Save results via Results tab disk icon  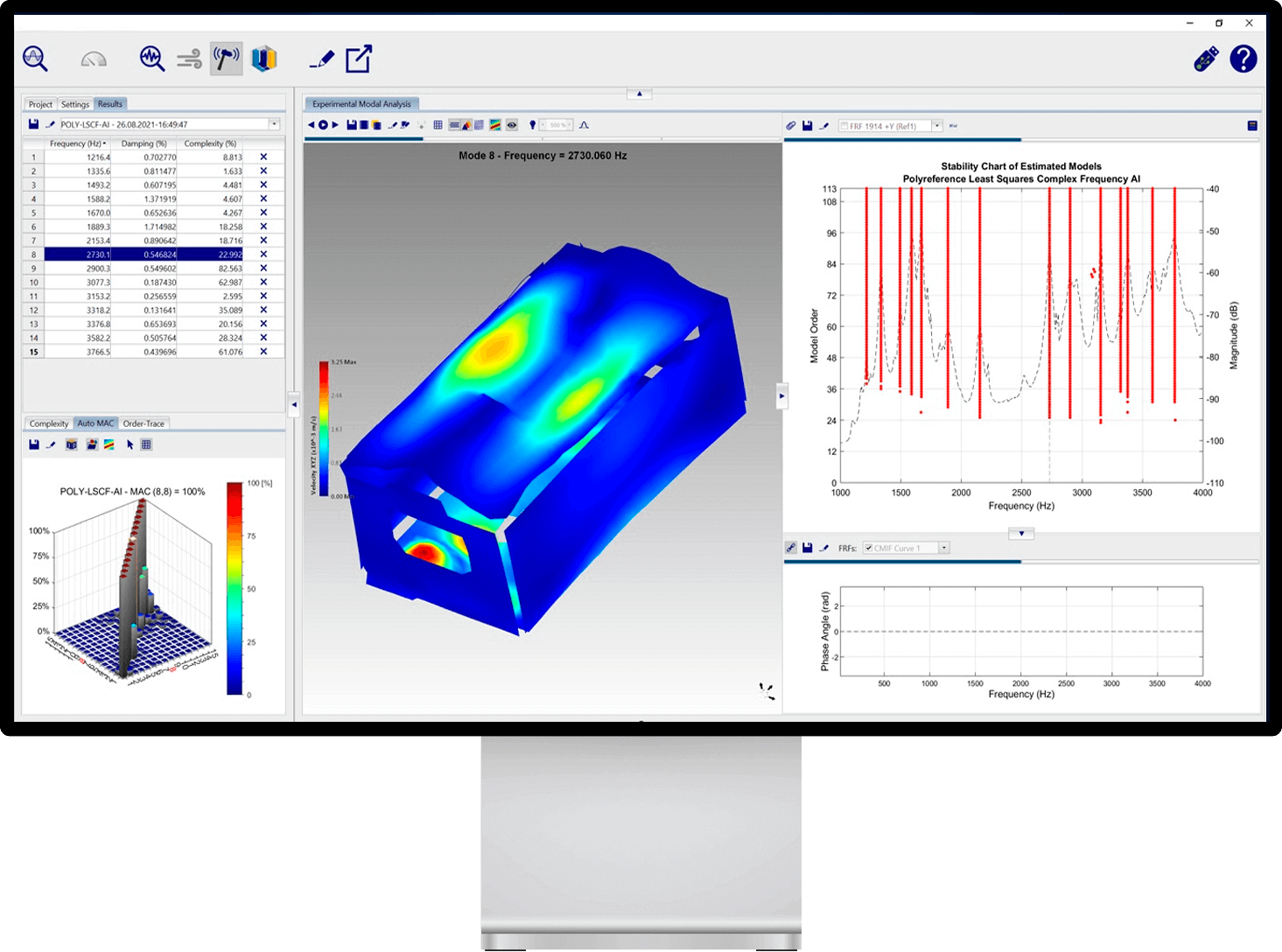coord(33,124)
